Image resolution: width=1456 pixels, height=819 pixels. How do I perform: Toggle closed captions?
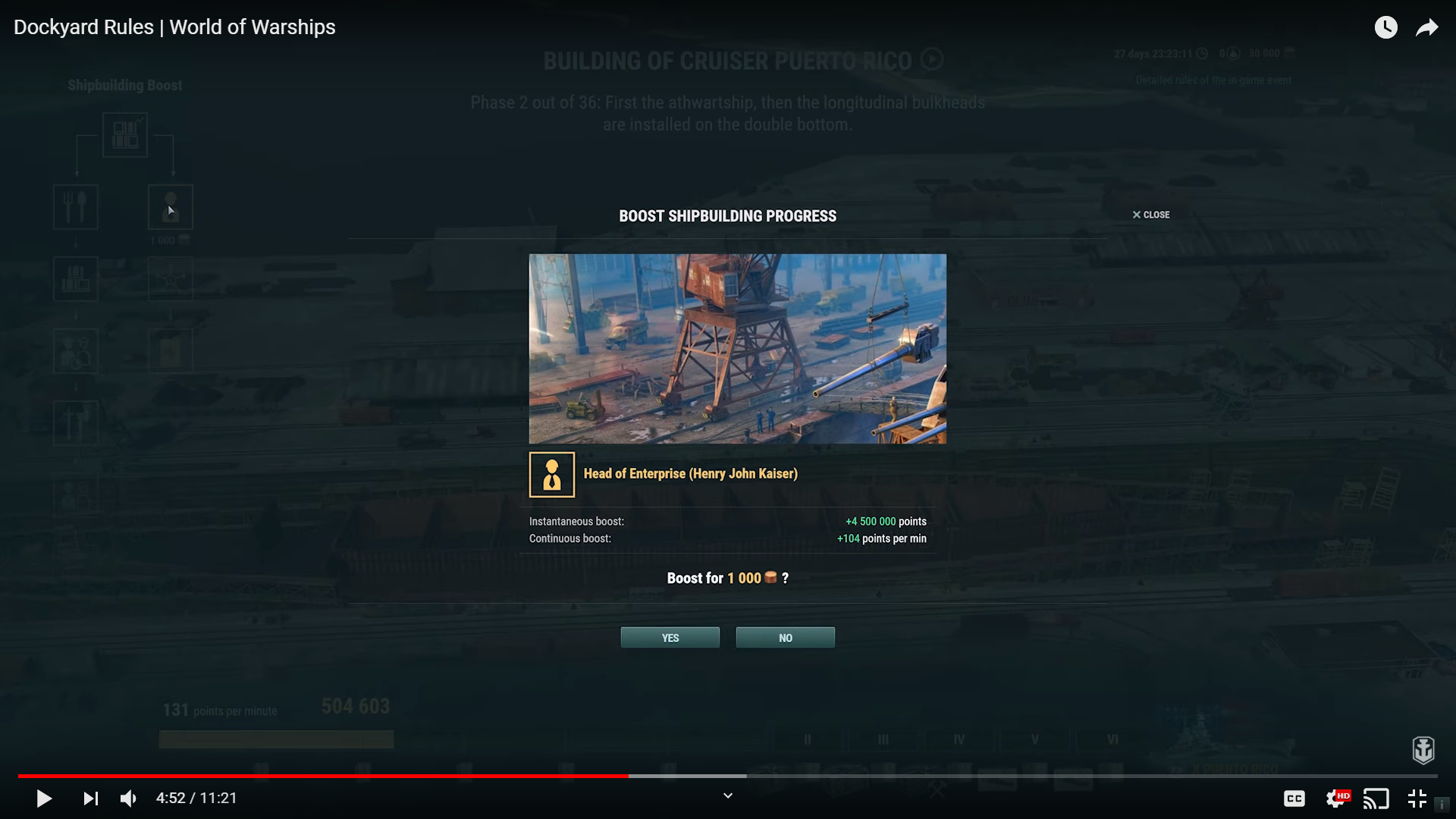coord(1294,798)
